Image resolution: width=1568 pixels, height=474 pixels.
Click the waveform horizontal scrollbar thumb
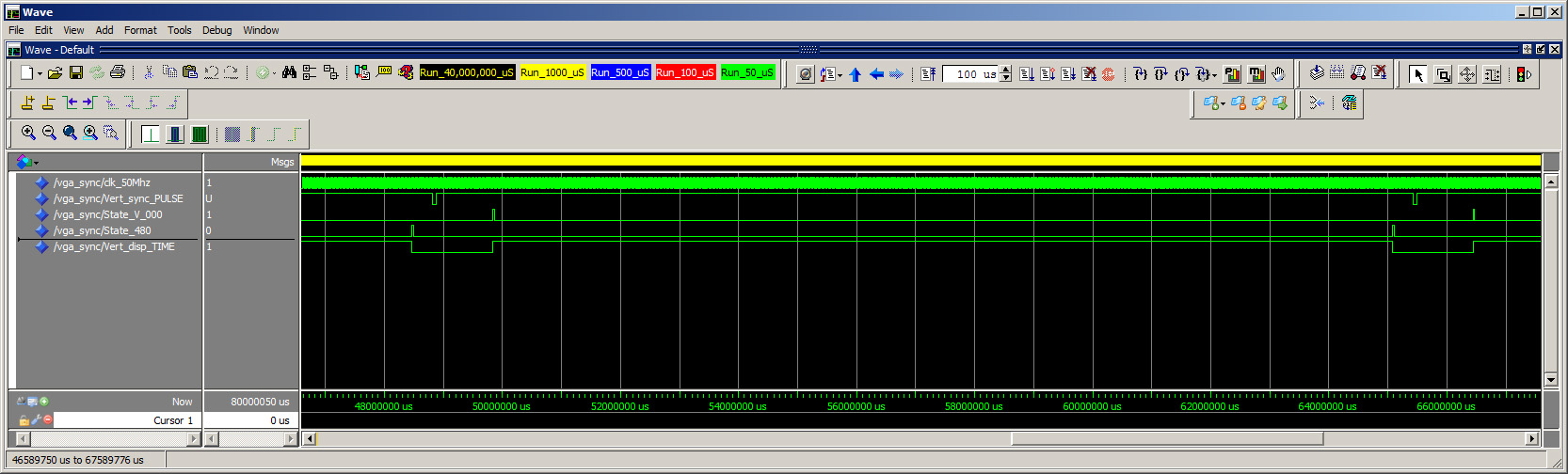click(x=1168, y=438)
